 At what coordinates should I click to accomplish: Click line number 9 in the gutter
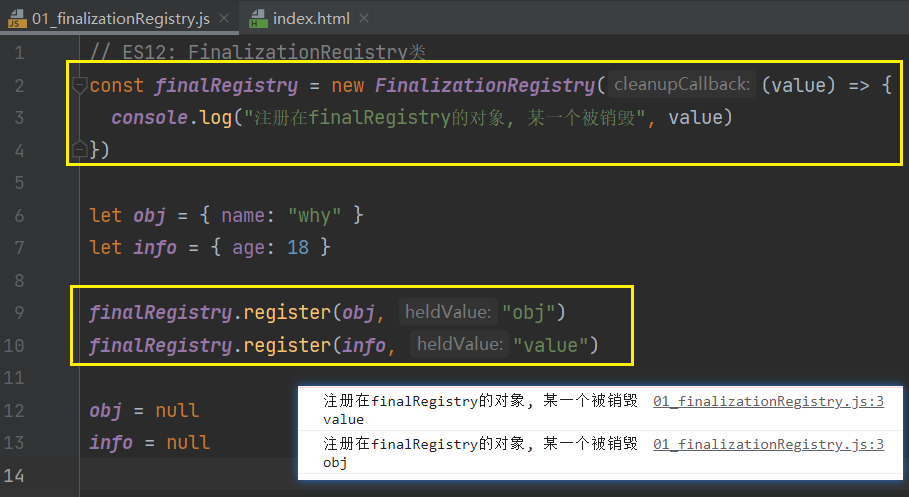(x=19, y=313)
